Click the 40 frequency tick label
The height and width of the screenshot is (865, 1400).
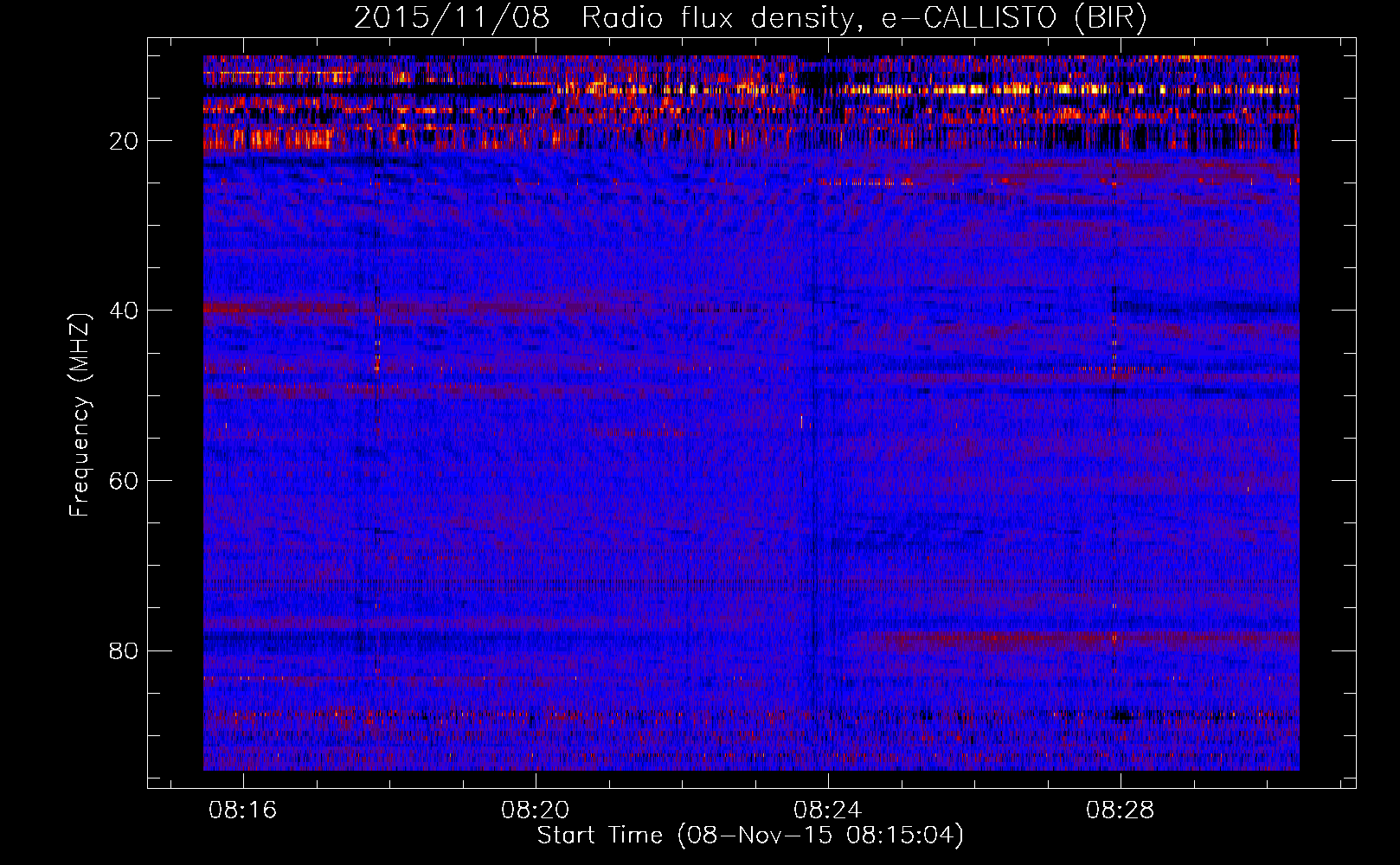point(124,311)
